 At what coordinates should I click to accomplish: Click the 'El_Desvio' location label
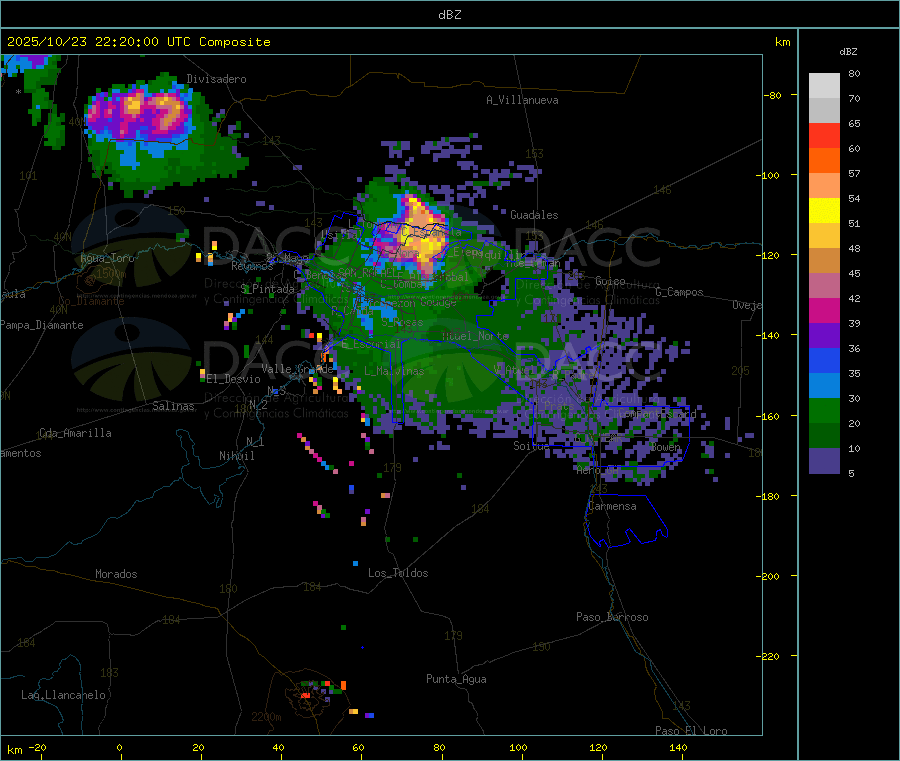pyautogui.click(x=234, y=379)
